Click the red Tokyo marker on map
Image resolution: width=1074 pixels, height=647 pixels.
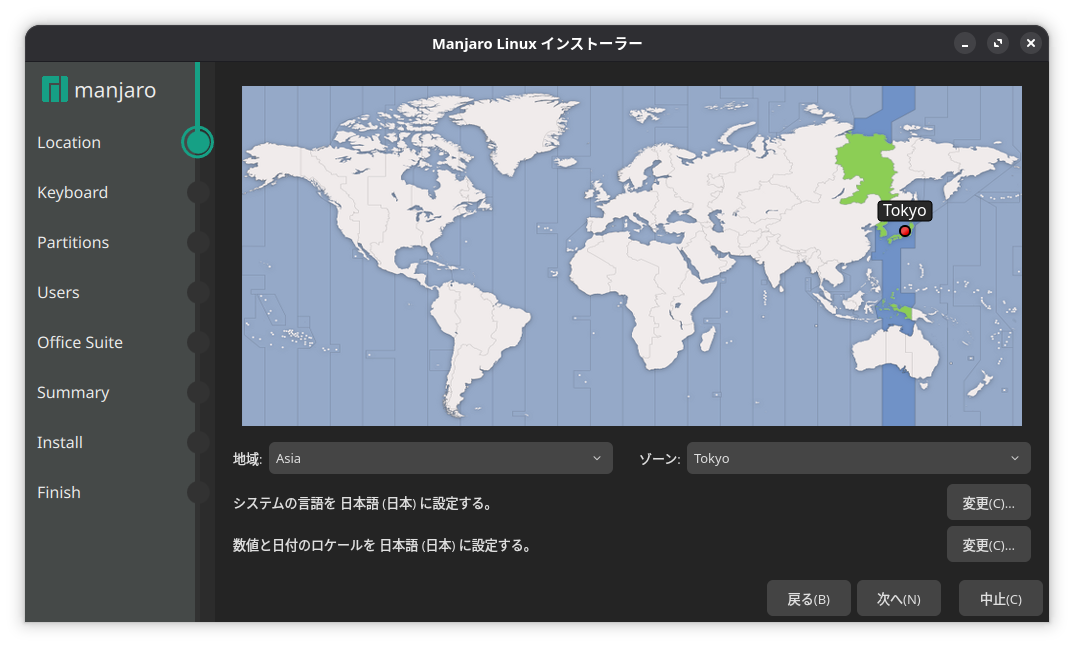click(x=905, y=231)
